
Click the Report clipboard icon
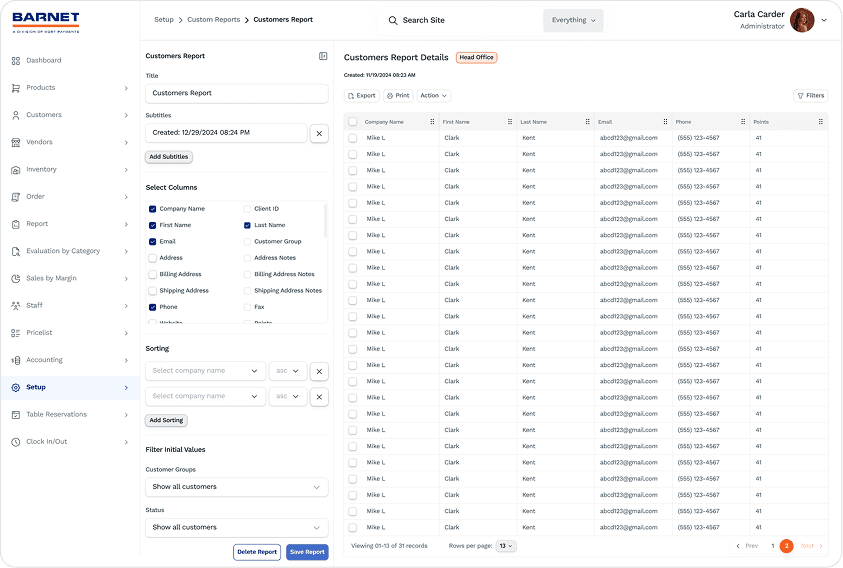click(16, 224)
